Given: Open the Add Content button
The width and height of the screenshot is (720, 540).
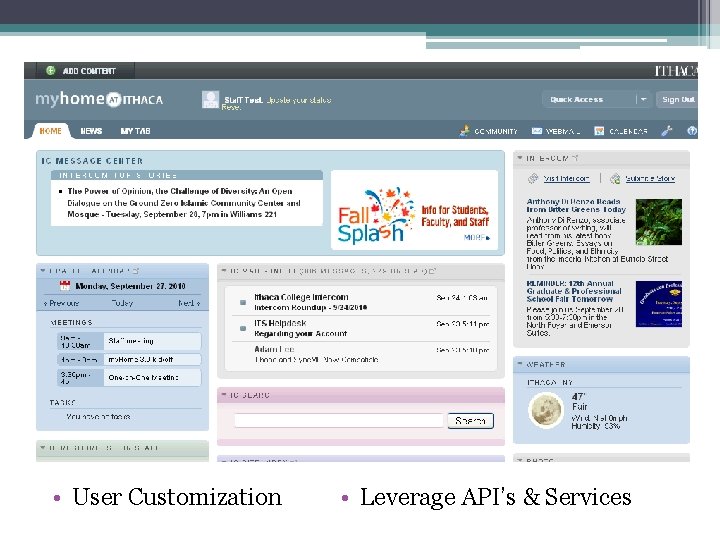Looking at the screenshot, I should (x=85, y=71).
